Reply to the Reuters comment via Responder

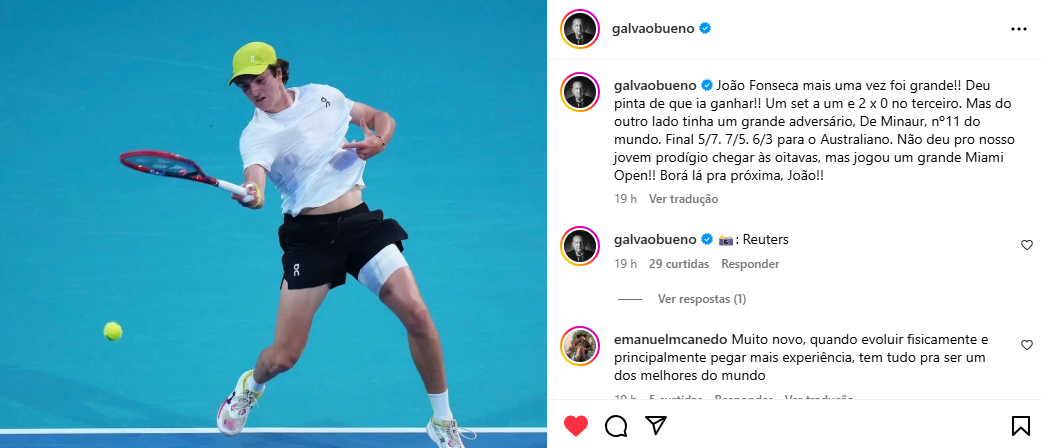tap(750, 264)
